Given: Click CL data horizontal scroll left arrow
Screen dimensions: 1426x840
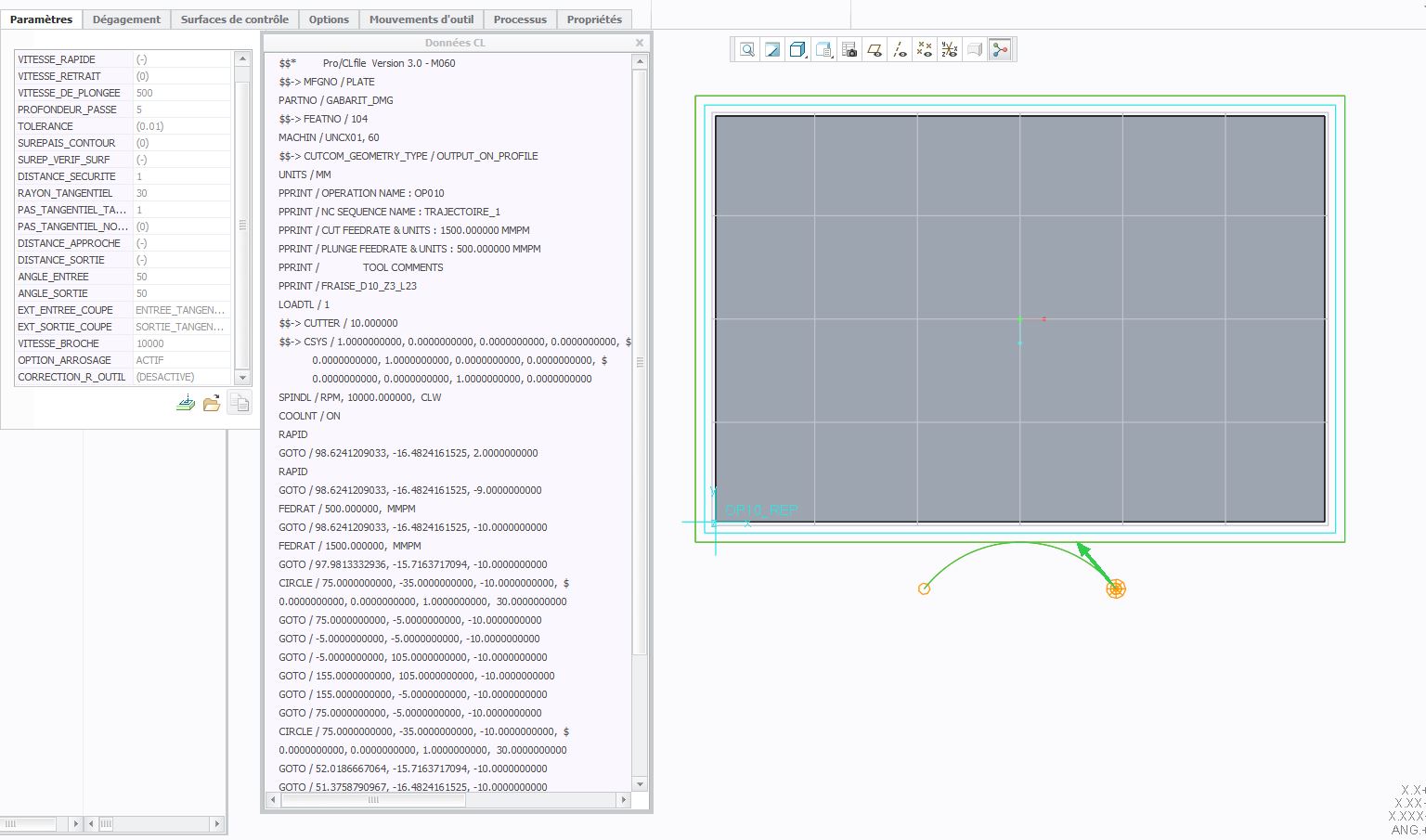Looking at the screenshot, I should [x=272, y=799].
